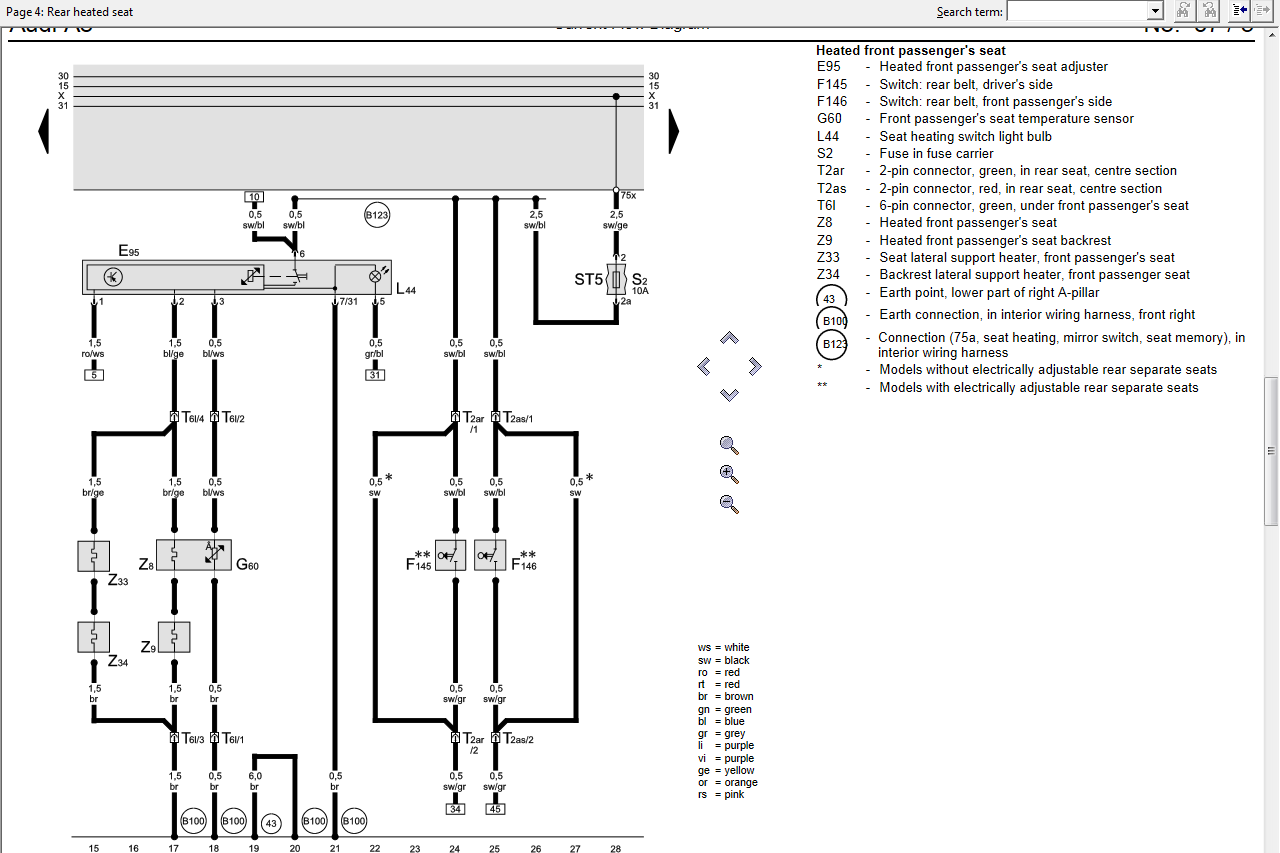Viewport: 1280px width, 853px height.
Task: Click the B123 connection circle in diagram
Action: coord(376,214)
